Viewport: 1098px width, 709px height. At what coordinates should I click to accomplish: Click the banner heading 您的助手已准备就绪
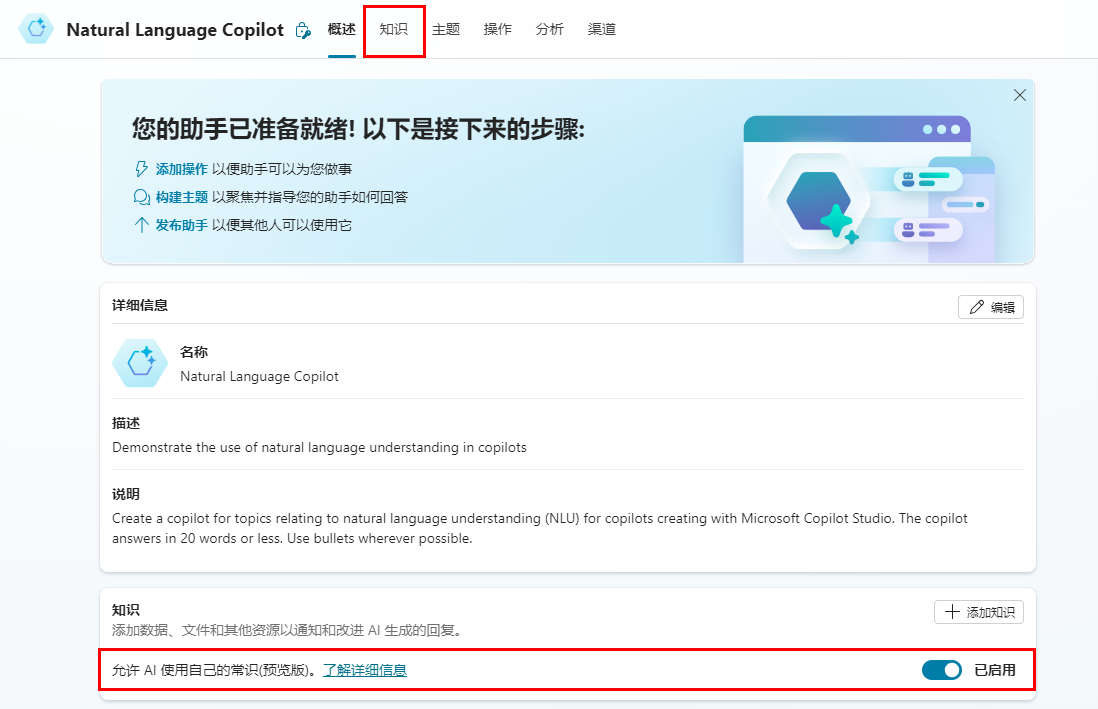pyautogui.click(x=359, y=129)
